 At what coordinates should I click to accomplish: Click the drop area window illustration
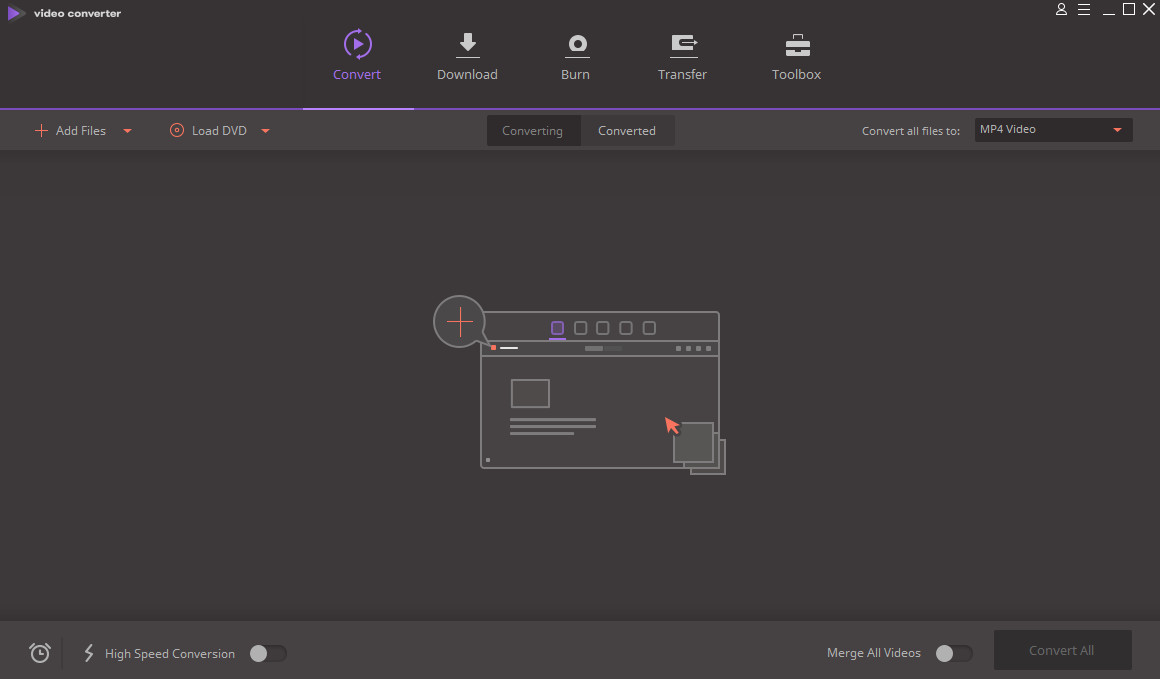point(599,405)
